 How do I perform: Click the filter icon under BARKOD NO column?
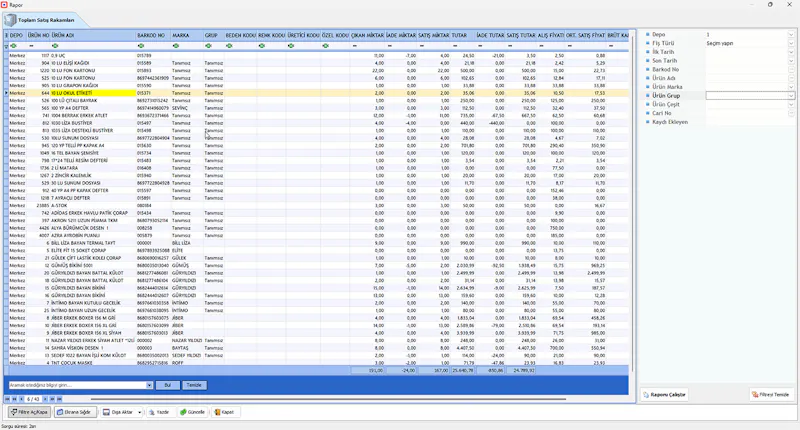click(141, 46)
